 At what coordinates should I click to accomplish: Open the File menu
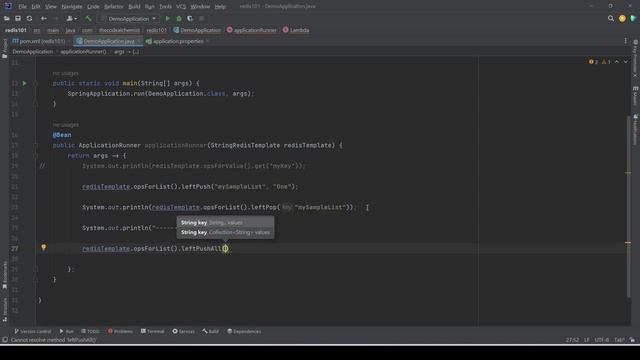22,7
